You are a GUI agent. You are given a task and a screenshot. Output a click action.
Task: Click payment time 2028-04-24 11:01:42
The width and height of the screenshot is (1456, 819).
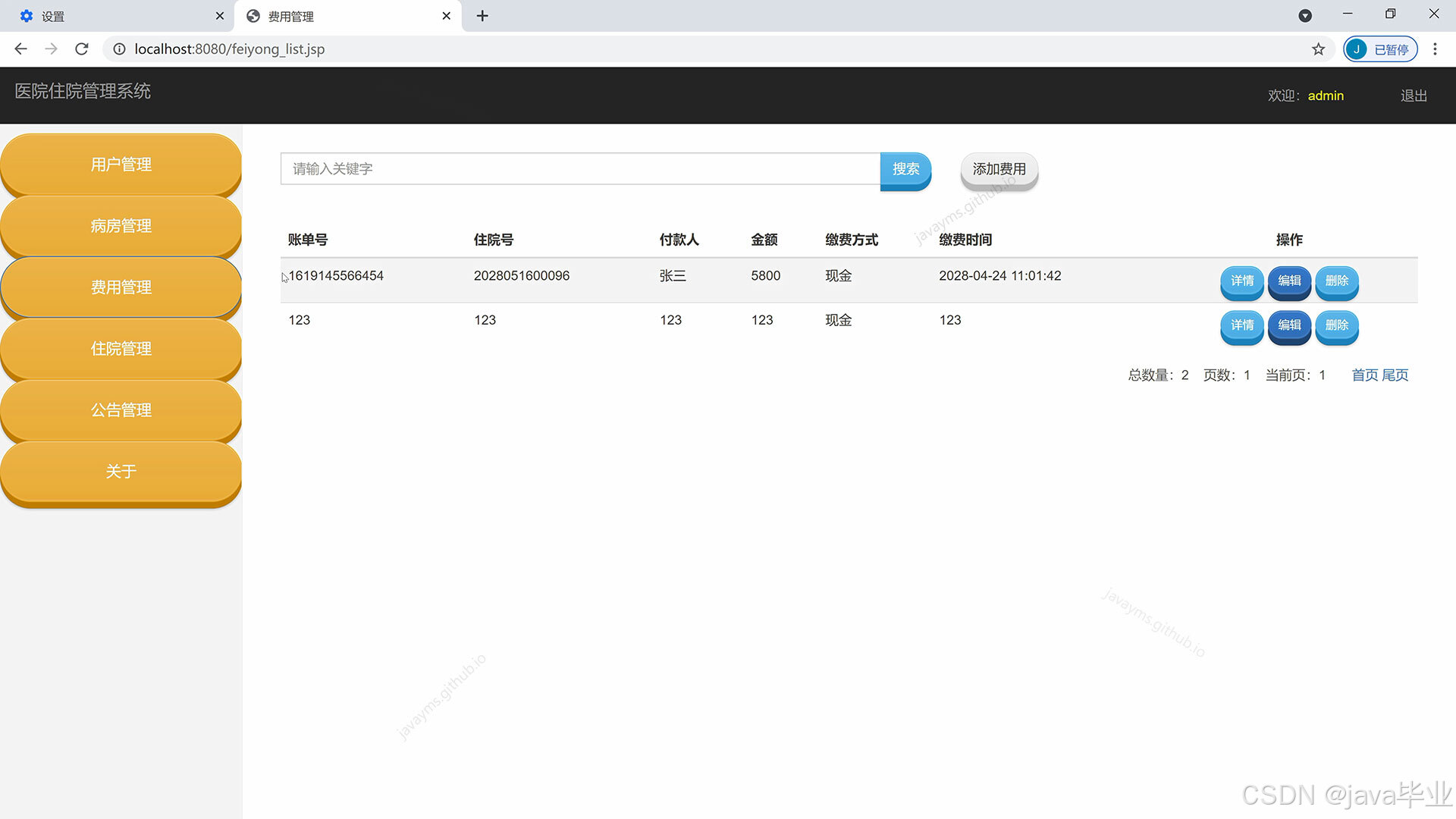tap(1000, 276)
